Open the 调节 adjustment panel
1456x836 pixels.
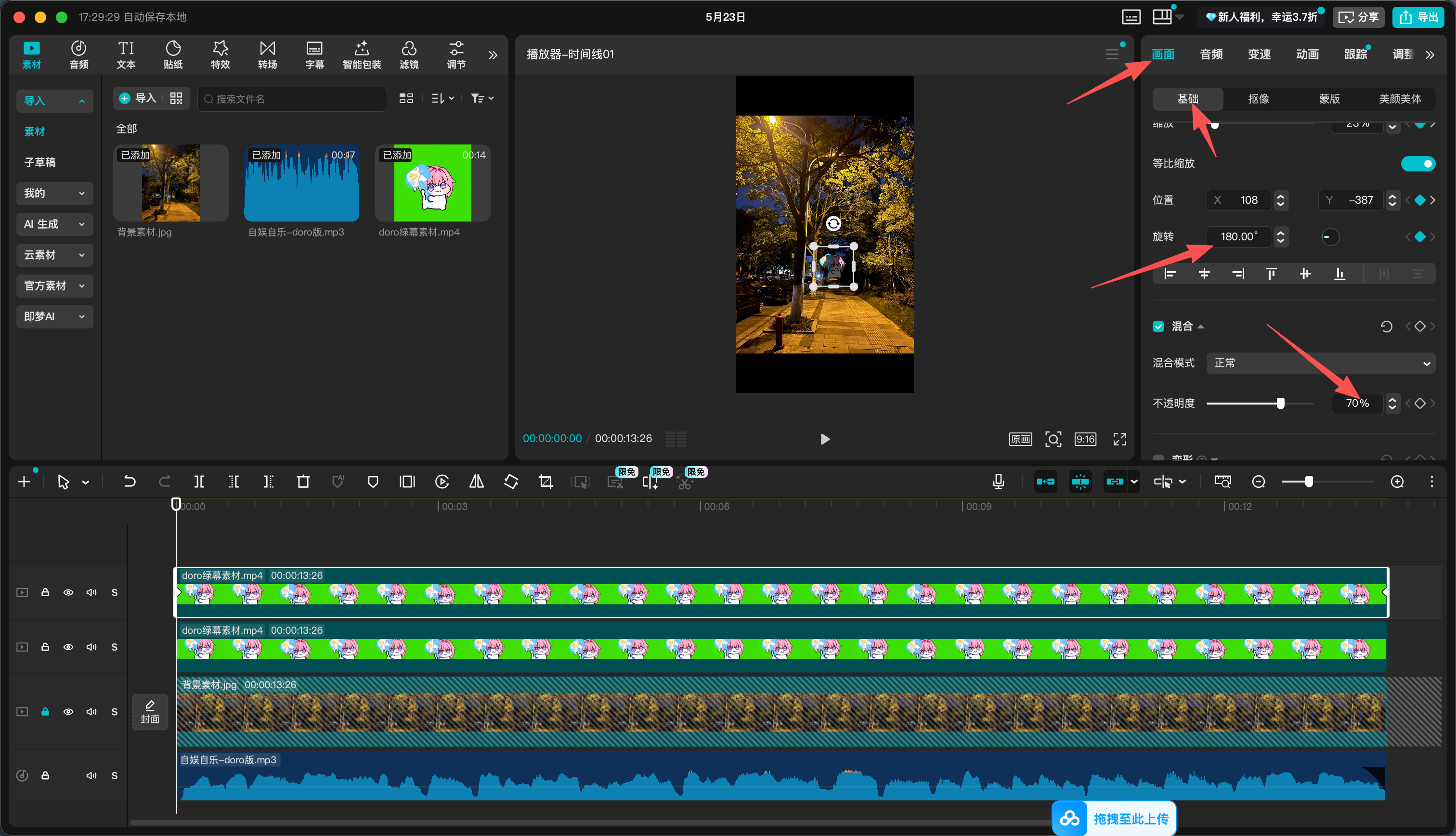coord(456,55)
